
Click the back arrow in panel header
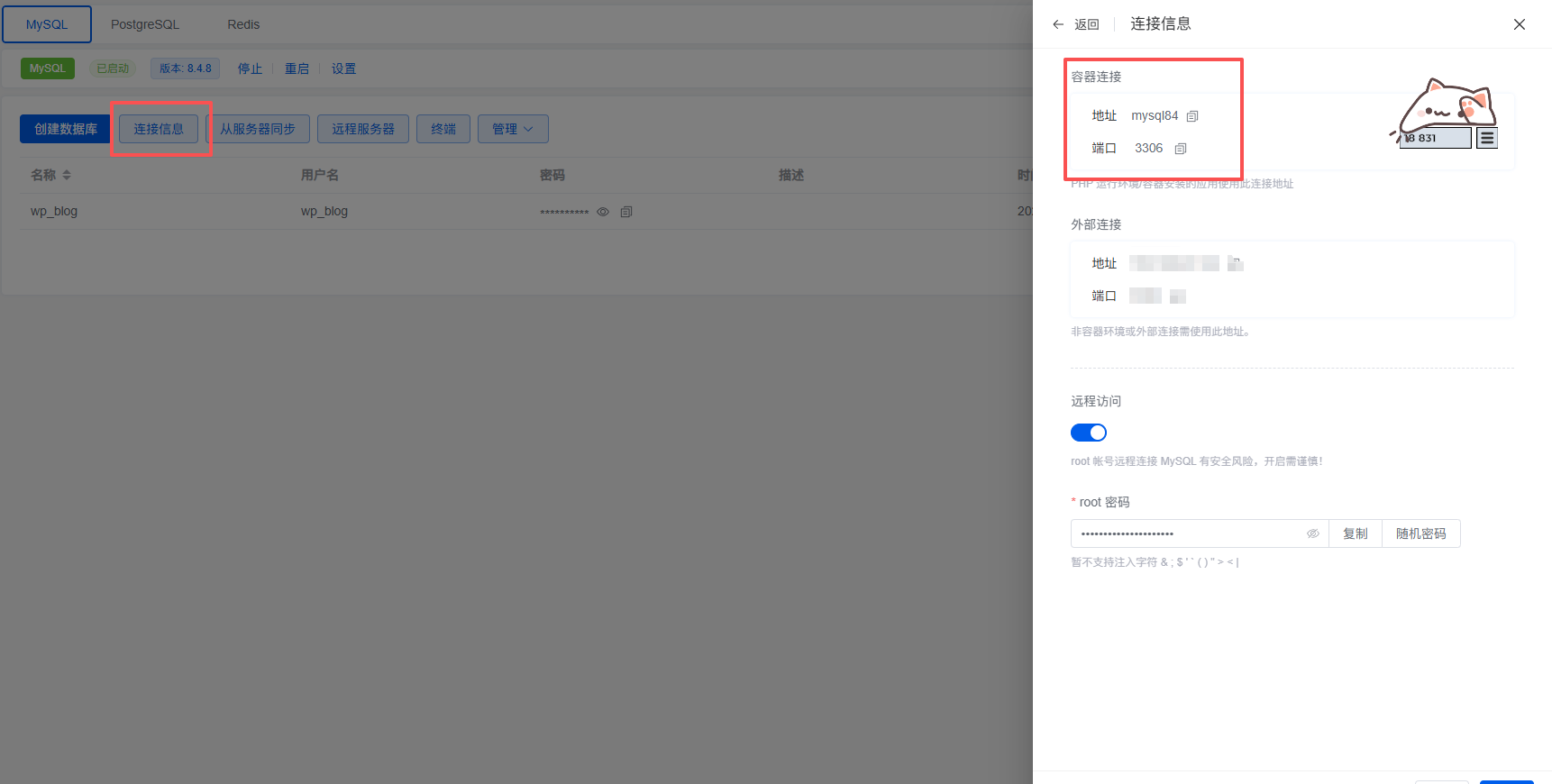(x=1059, y=24)
